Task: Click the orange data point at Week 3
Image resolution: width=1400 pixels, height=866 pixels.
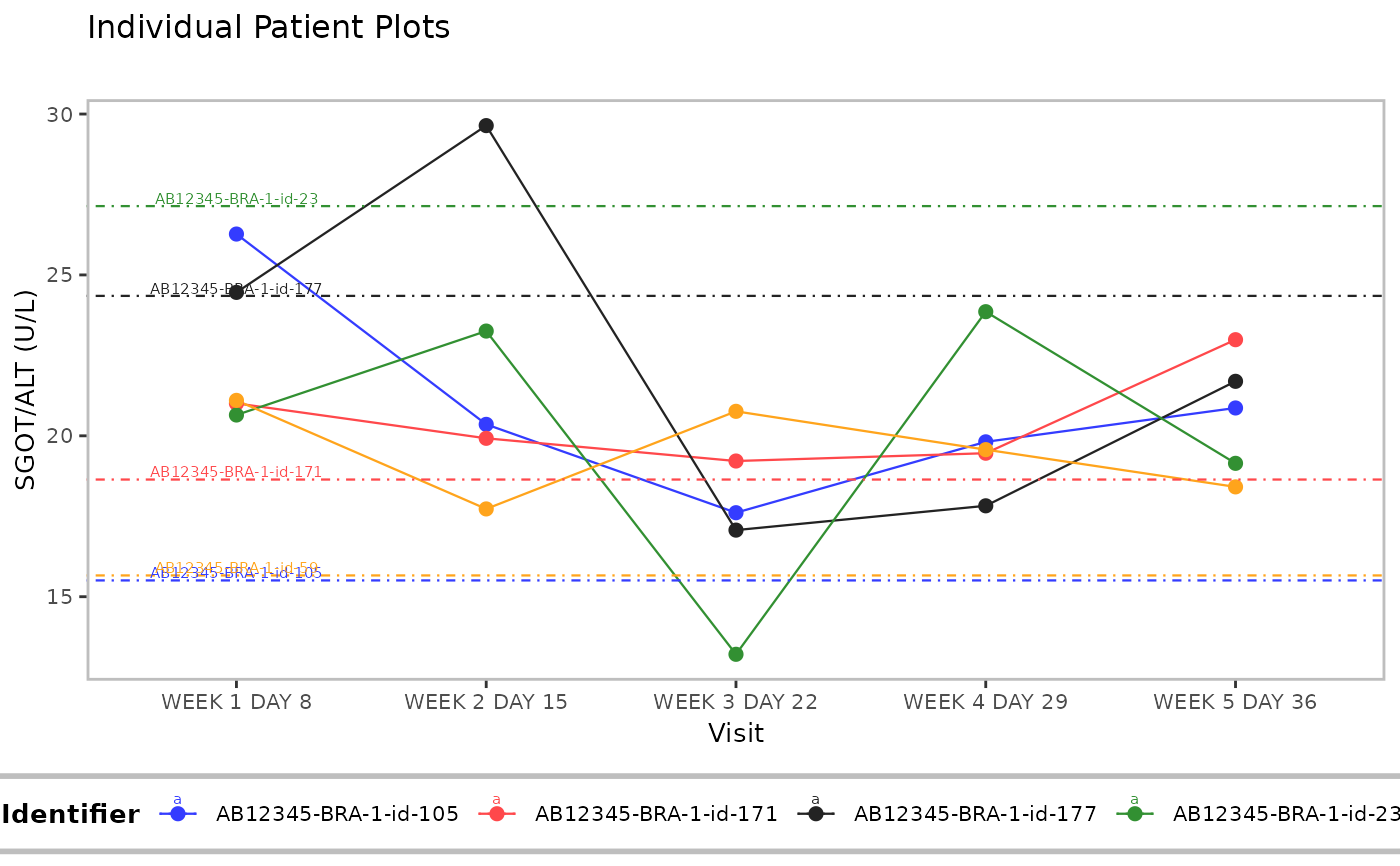Action: click(x=736, y=411)
